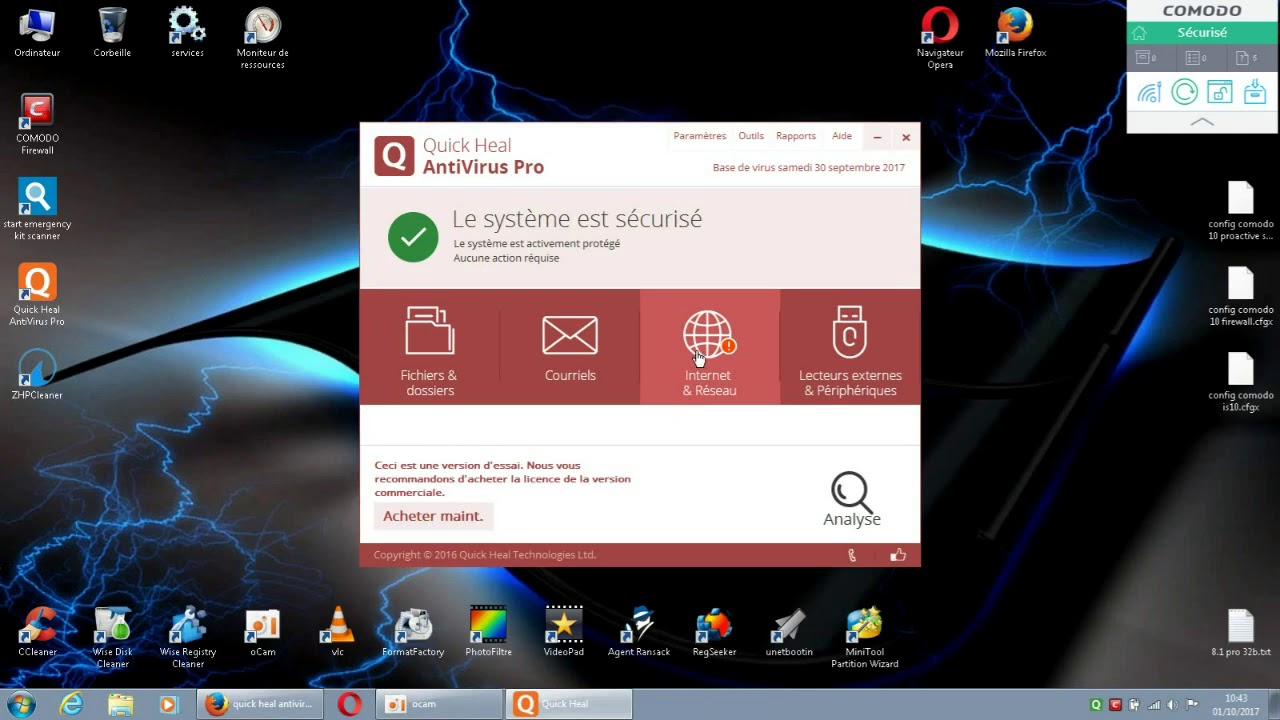The width and height of the screenshot is (1280, 720).
Task: Open Fichiers & dossiers protection section
Action: click(x=429, y=348)
